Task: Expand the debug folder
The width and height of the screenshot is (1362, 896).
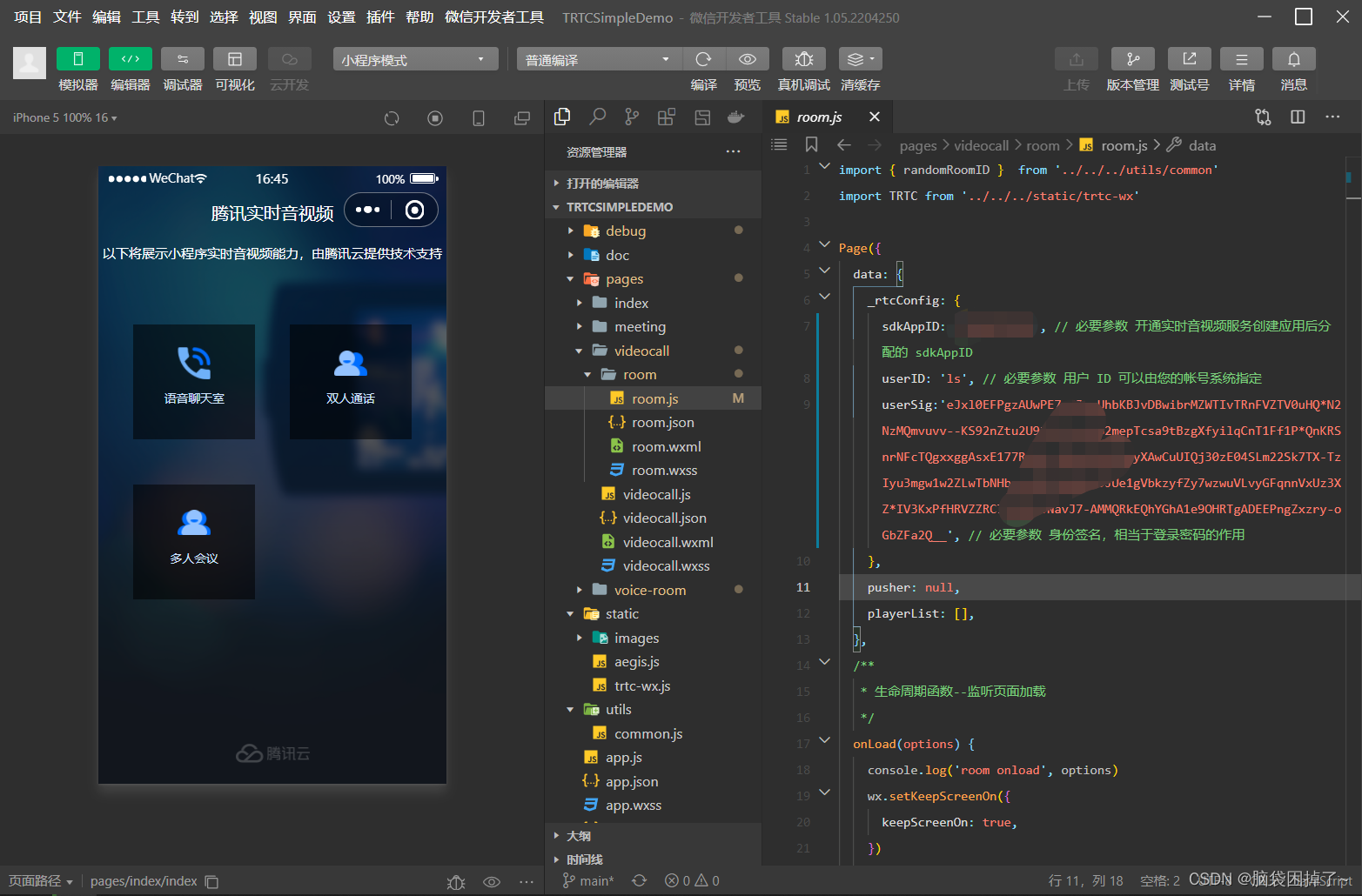Action: [x=653, y=231]
